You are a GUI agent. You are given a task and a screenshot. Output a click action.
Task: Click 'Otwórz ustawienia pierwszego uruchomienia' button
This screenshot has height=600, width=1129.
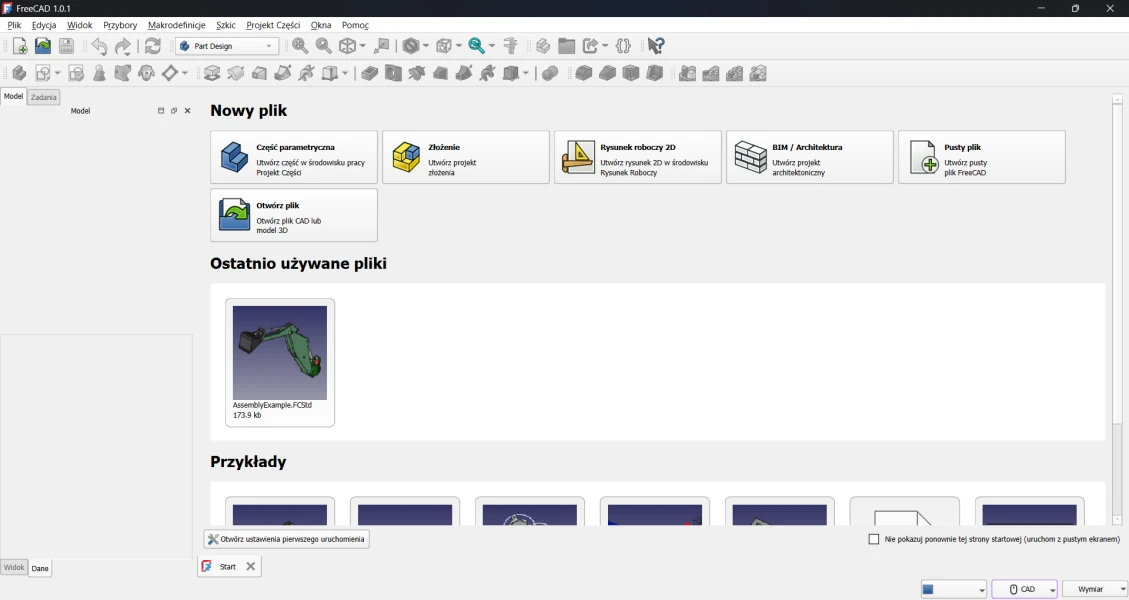click(x=287, y=539)
